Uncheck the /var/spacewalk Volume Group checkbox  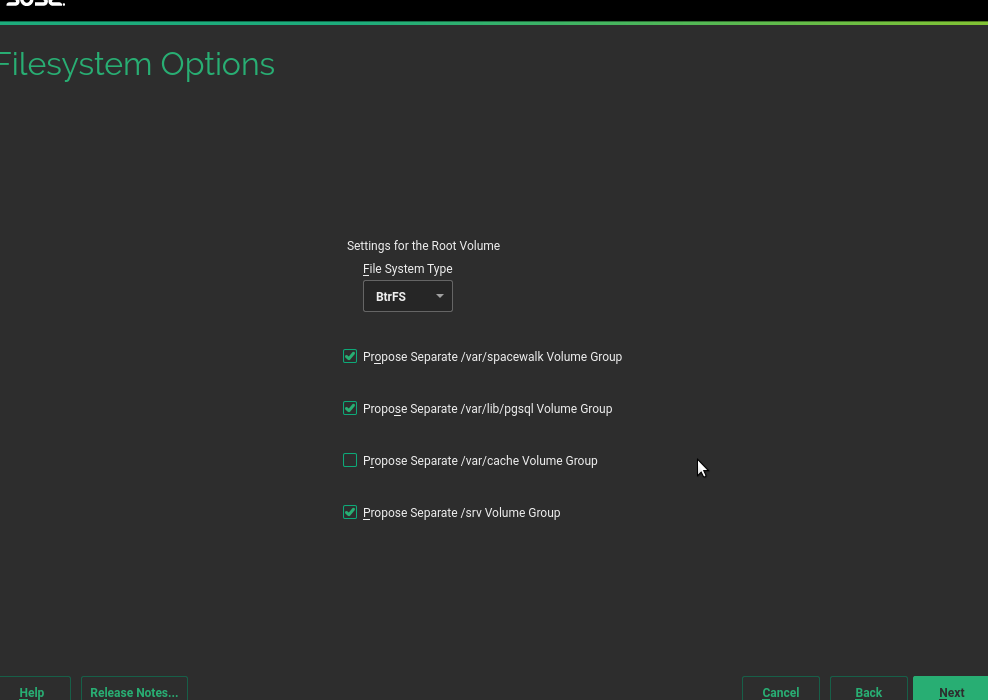point(350,356)
